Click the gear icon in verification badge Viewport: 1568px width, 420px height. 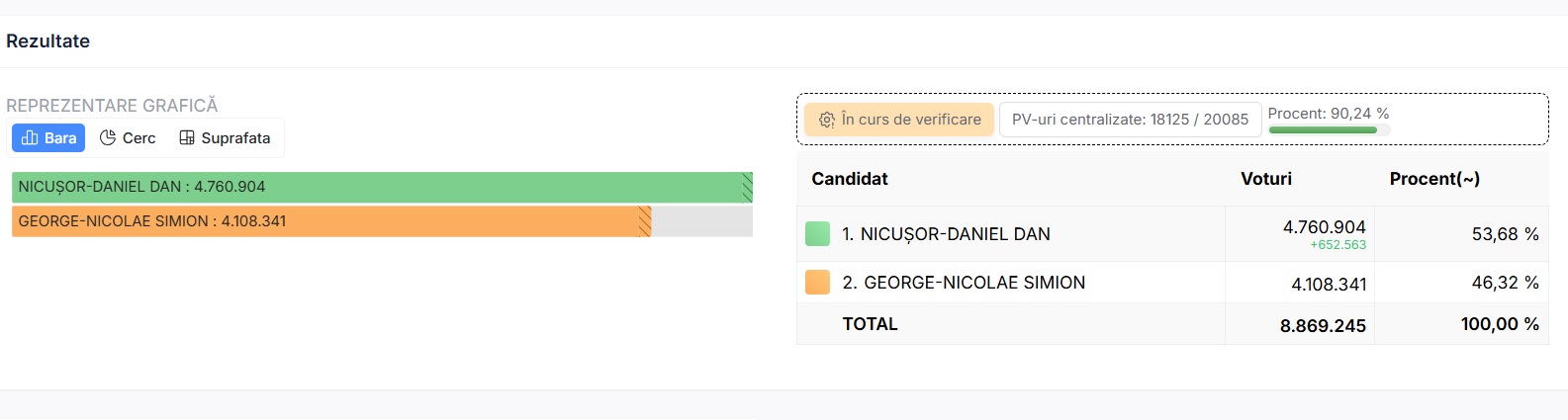(x=827, y=120)
